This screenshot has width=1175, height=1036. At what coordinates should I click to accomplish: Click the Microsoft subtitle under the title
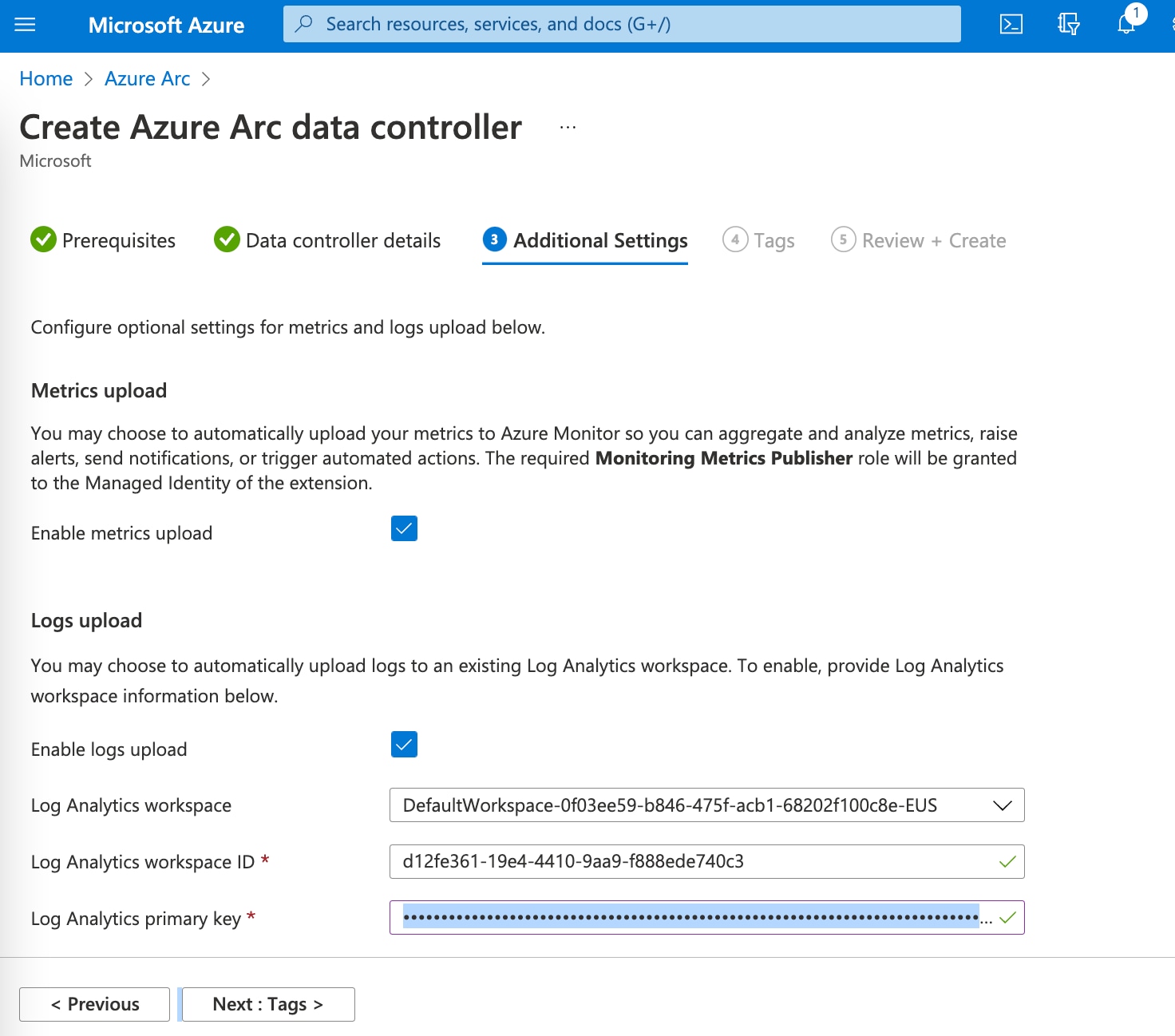coord(55,161)
